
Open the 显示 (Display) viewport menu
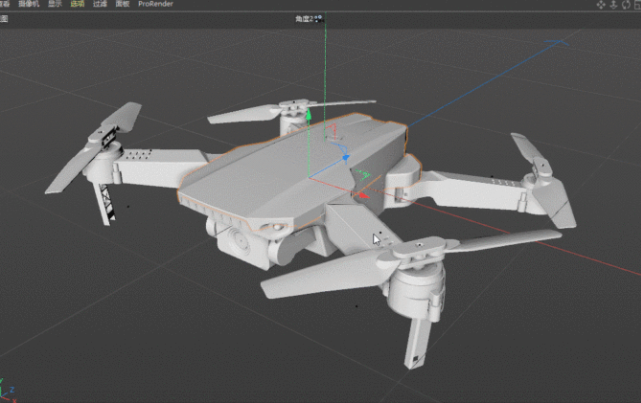[55, 4]
